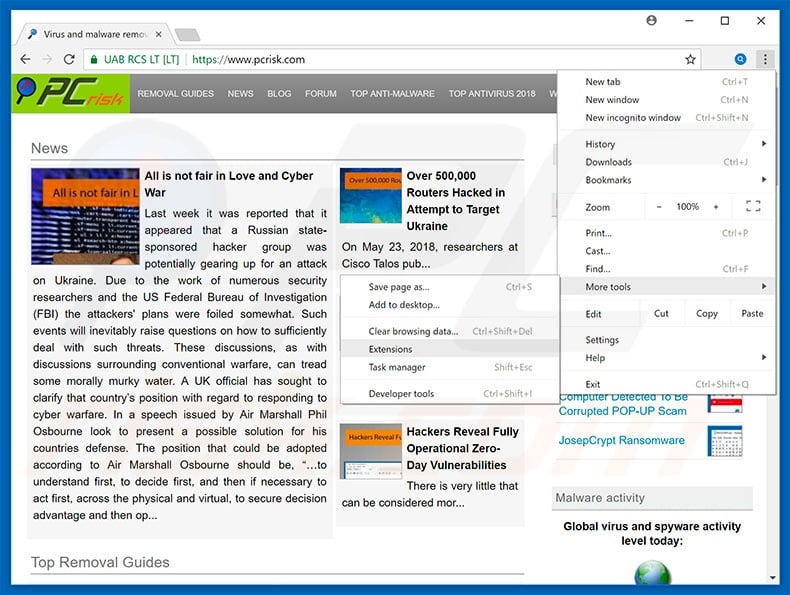Viewport: 790px width, 595px height.
Task: Open Developer tools from the submenu
Action: point(450,393)
